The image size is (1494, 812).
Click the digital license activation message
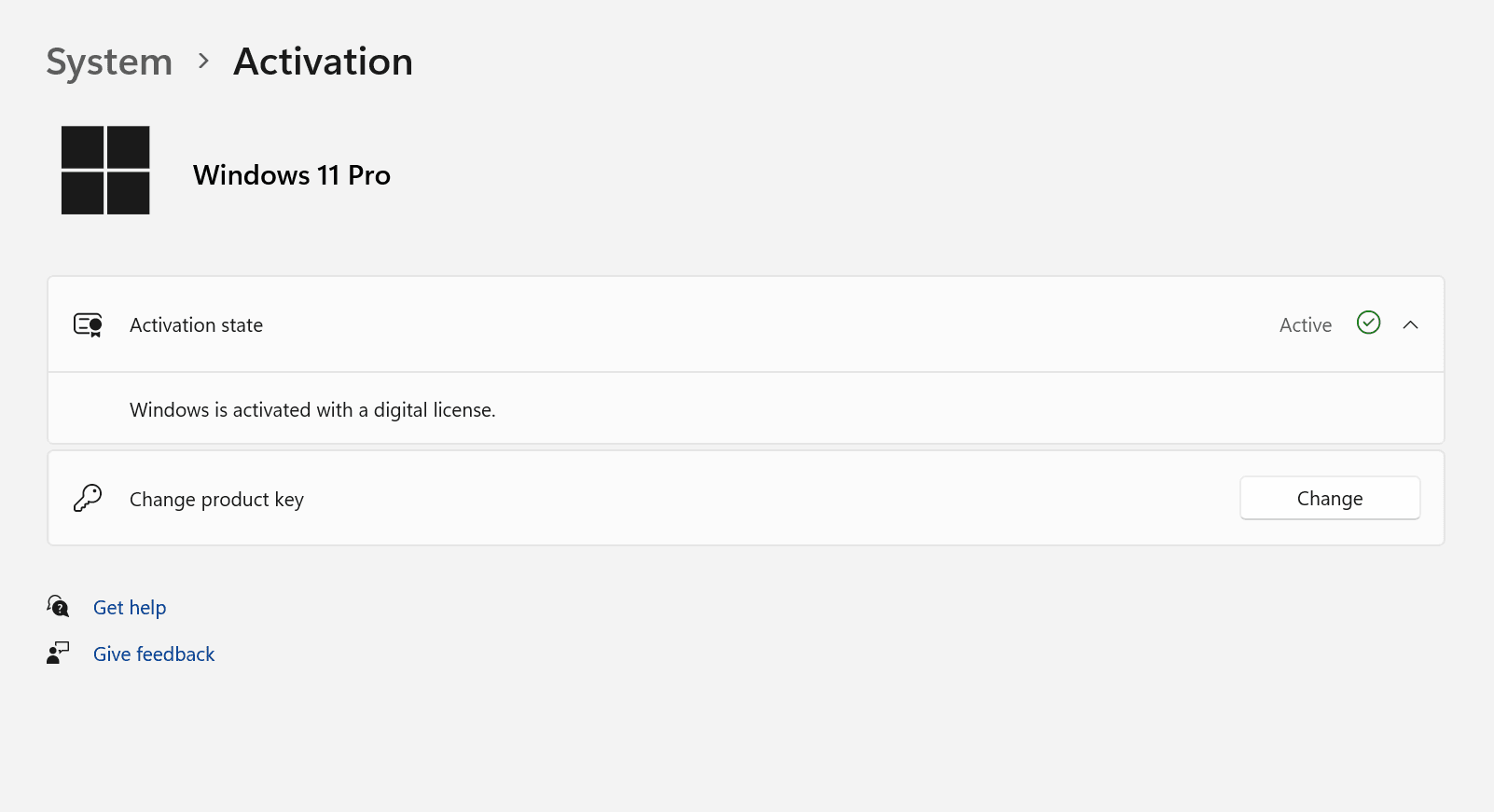tap(312, 410)
